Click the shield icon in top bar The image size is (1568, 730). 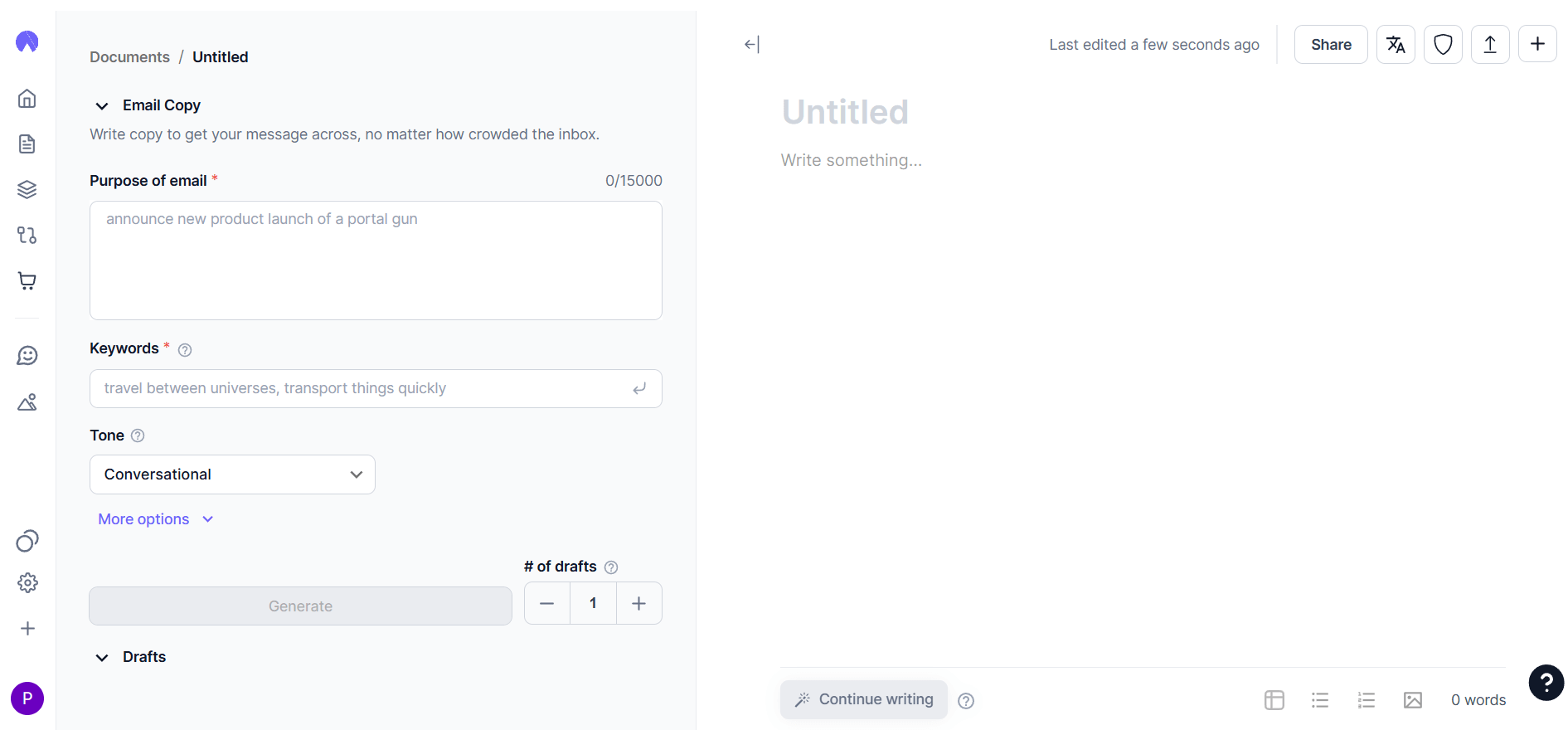click(x=1443, y=45)
